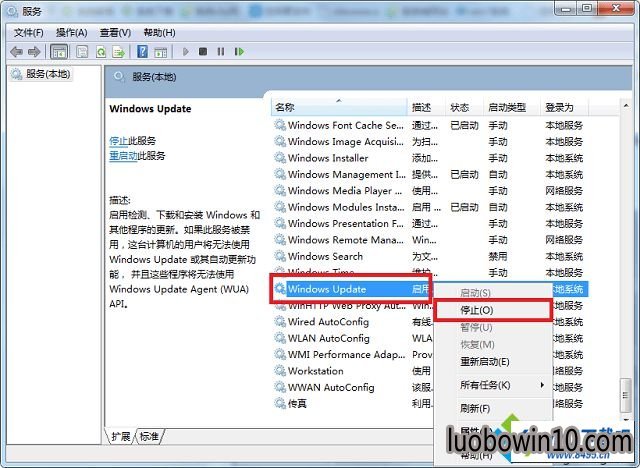This screenshot has width=640, height=468.
Task: Select the 传真 service row
Action: click(353, 404)
